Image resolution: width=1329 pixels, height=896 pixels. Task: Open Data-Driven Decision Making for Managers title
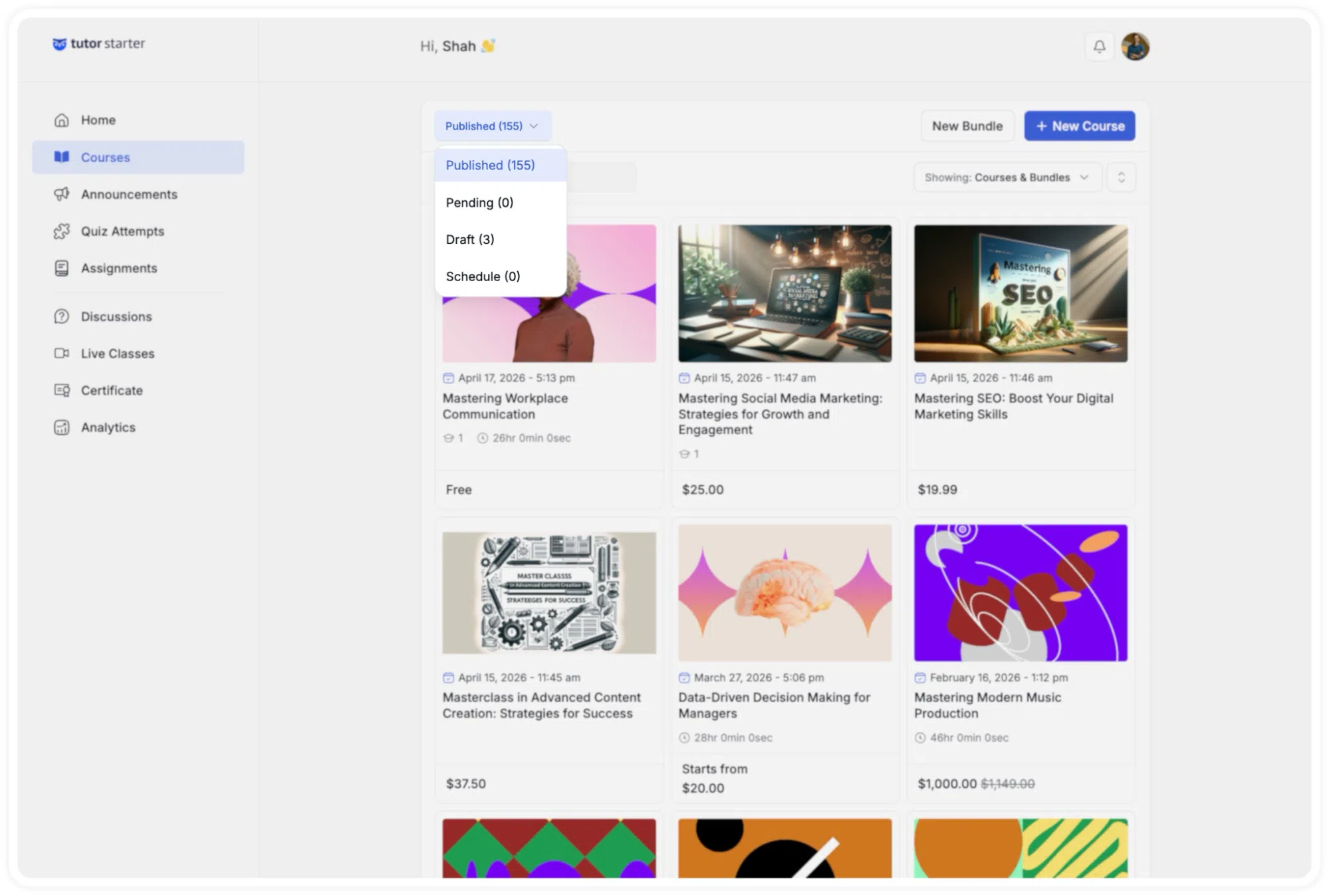[774, 705]
